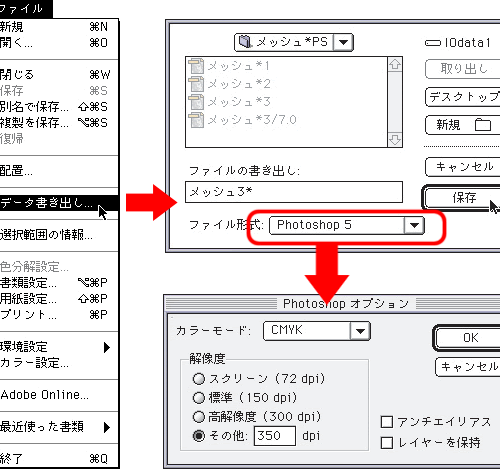
Task: Click the 新規 new folder button icon
Action: (483, 125)
